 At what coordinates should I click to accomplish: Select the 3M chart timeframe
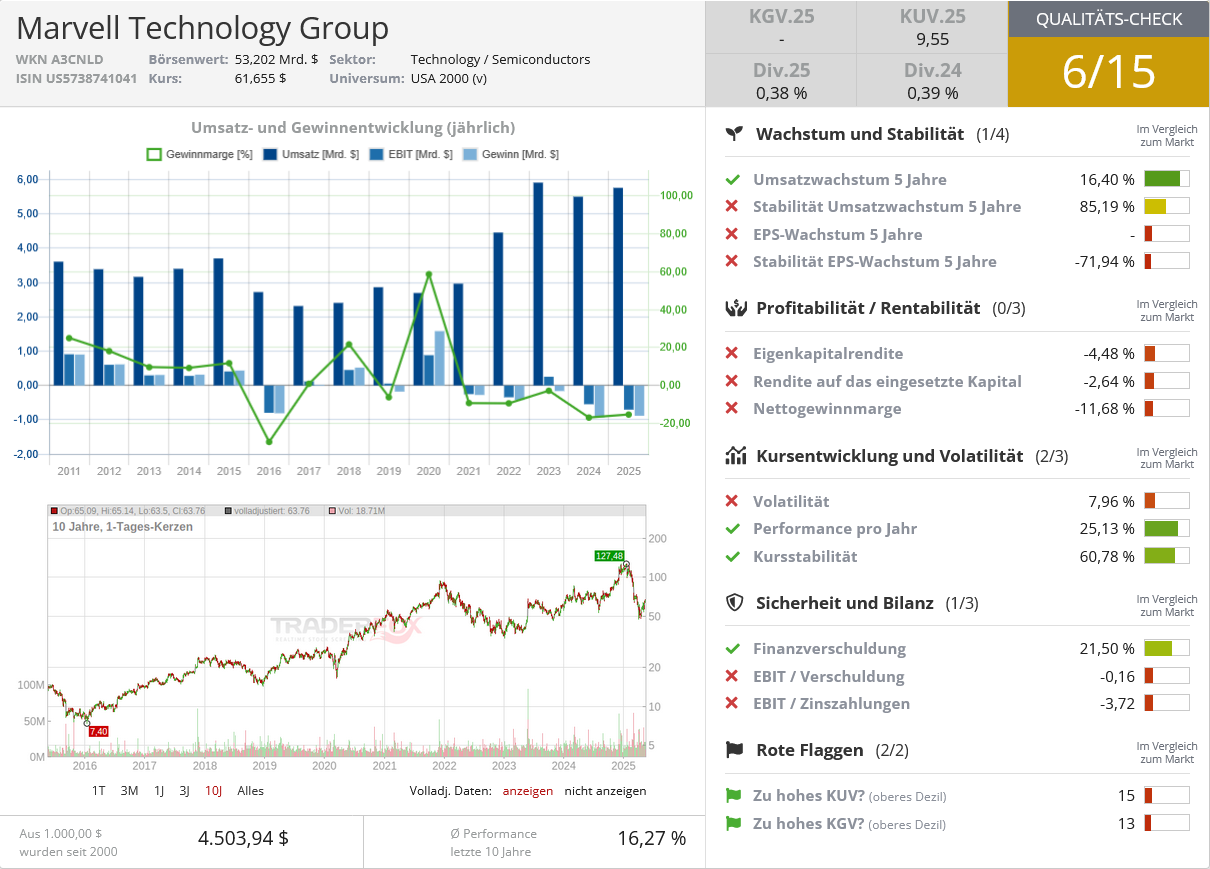pos(129,791)
